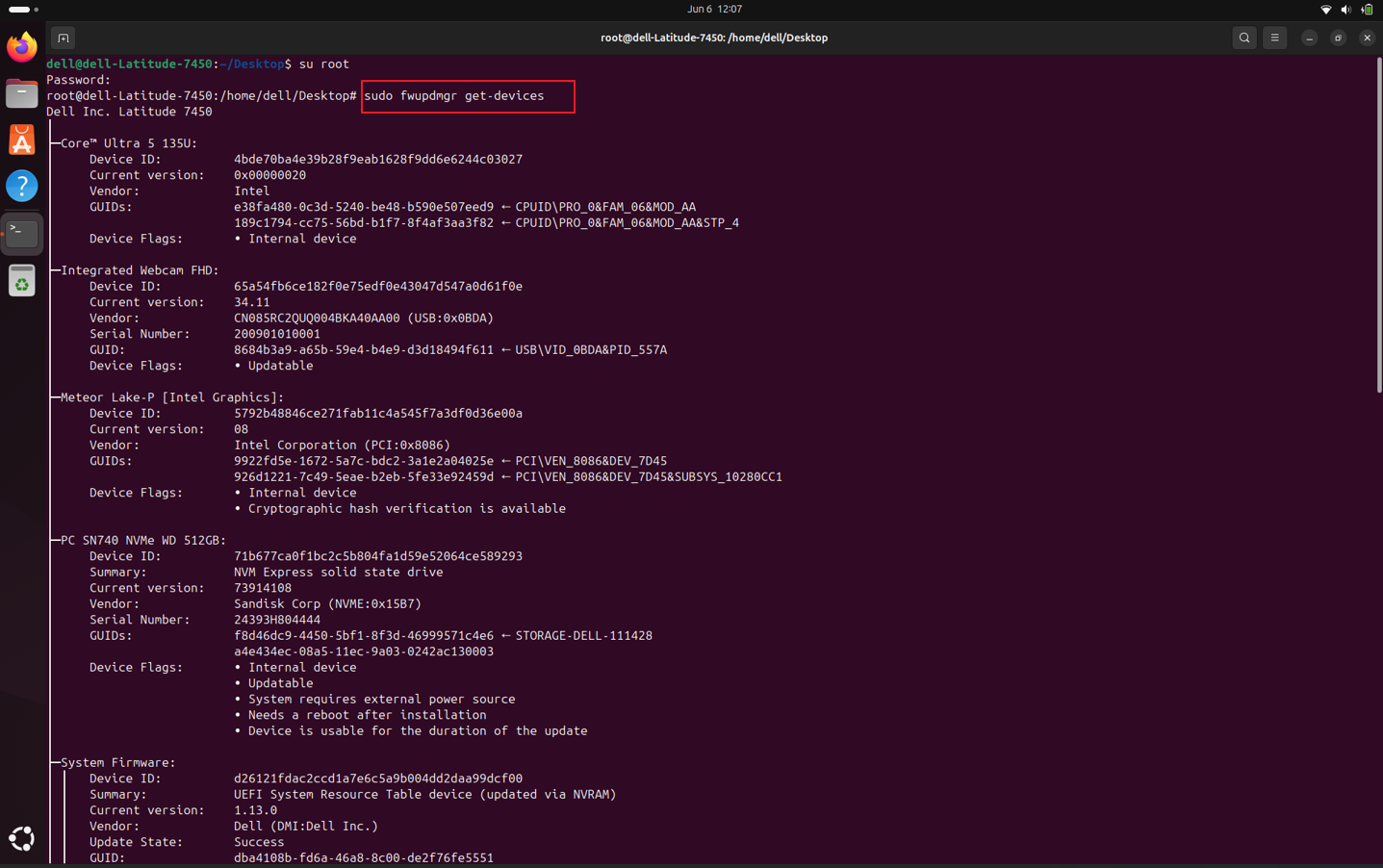
Task: Click the 'Integrated Webcam FHD:' heading
Action: coord(140,270)
